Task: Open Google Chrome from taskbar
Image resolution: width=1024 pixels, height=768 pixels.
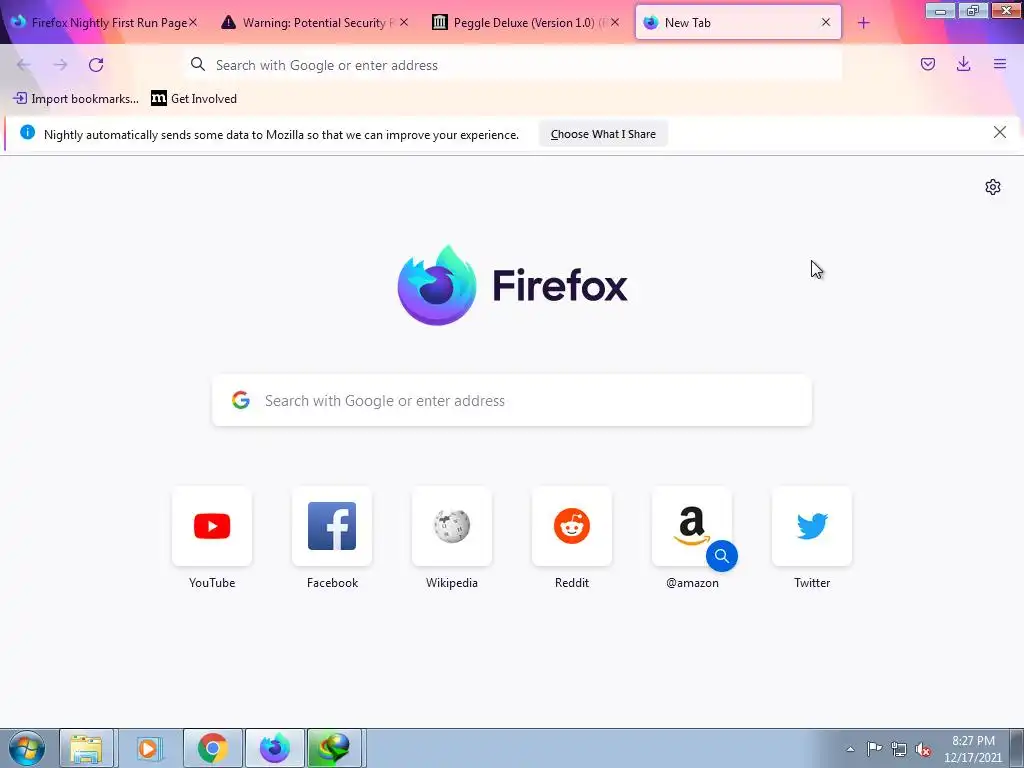Action: point(212,748)
